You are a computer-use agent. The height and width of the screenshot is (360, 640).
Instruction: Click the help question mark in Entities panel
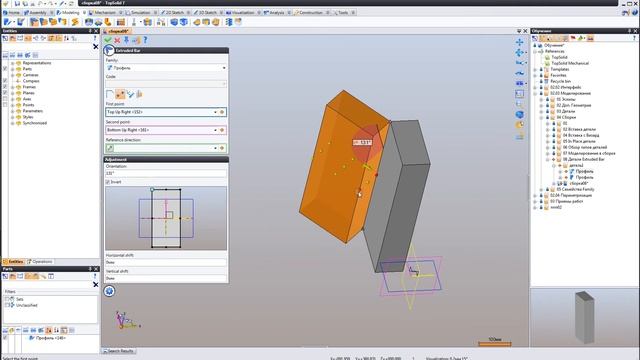click(x=95, y=38)
